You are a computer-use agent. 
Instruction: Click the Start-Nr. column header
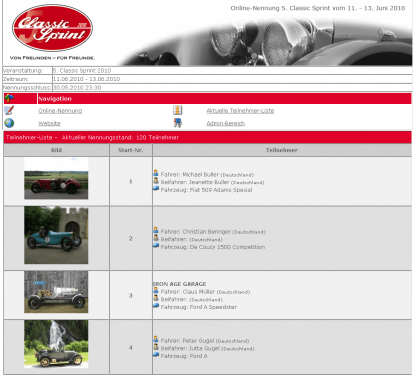tap(131, 150)
